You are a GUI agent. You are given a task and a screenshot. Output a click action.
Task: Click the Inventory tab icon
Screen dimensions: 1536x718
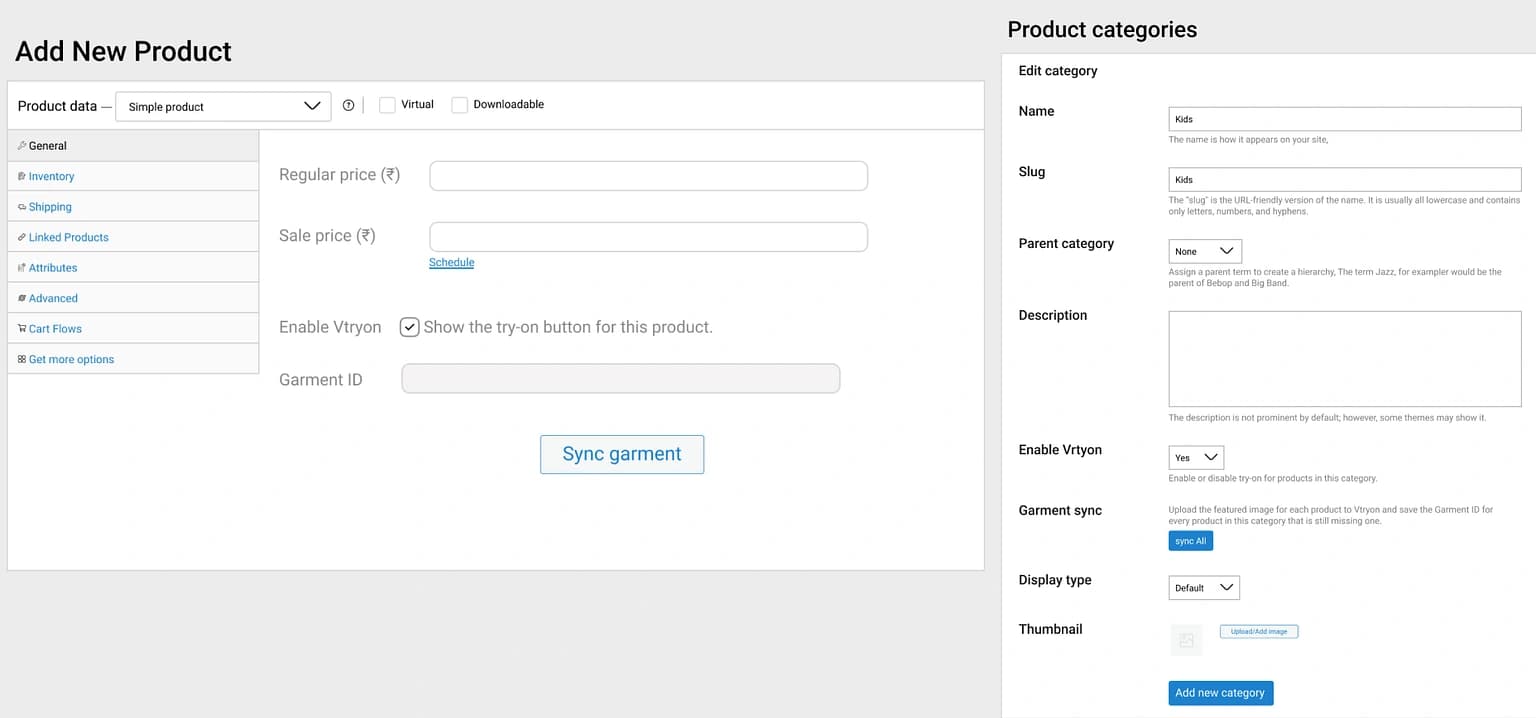click(22, 176)
